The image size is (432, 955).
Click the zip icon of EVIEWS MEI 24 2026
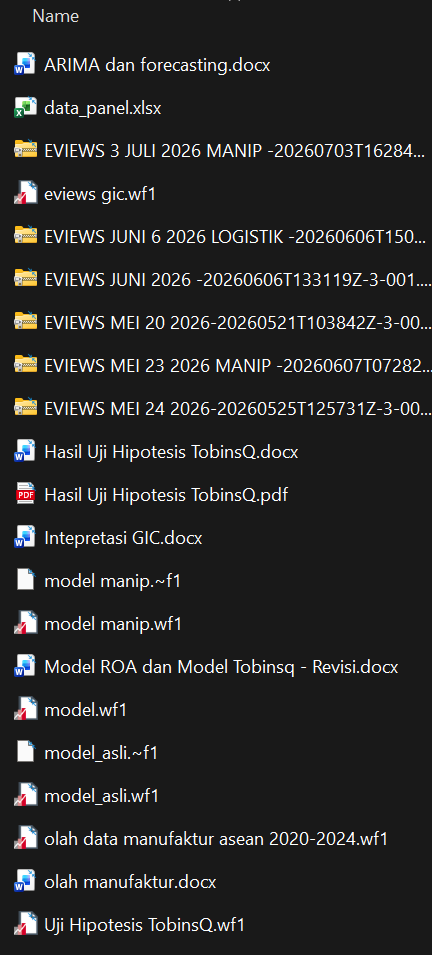tap(25, 409)
